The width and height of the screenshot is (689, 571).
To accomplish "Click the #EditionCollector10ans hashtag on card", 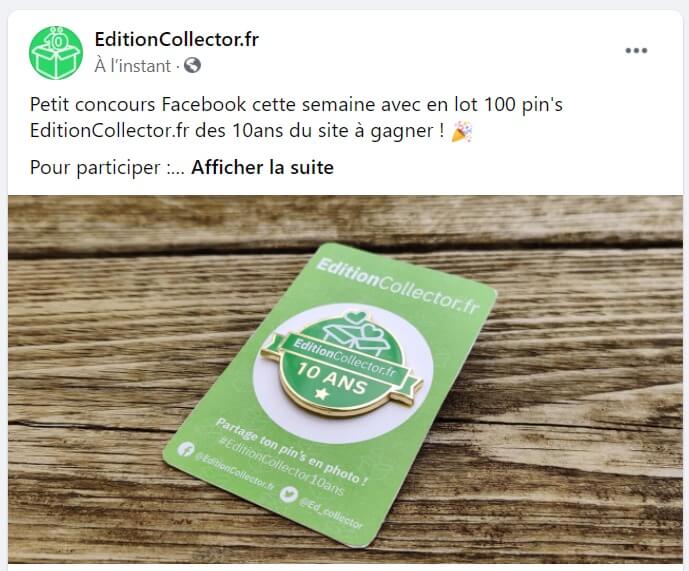I will [281, 466].
